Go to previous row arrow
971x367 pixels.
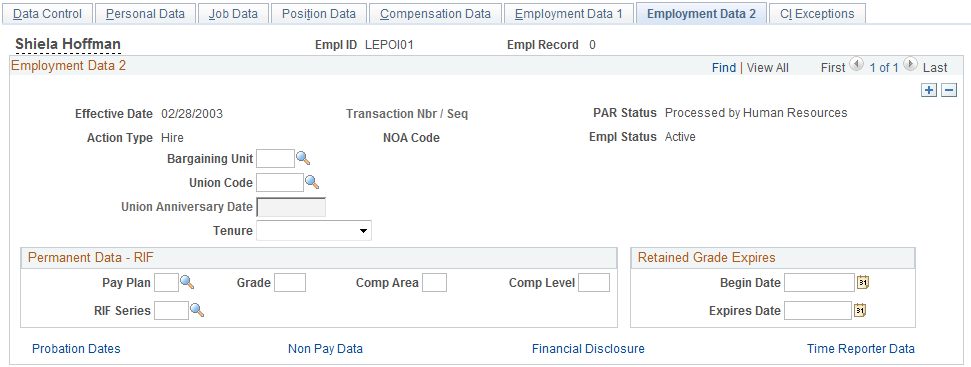(x=856, y=64)
